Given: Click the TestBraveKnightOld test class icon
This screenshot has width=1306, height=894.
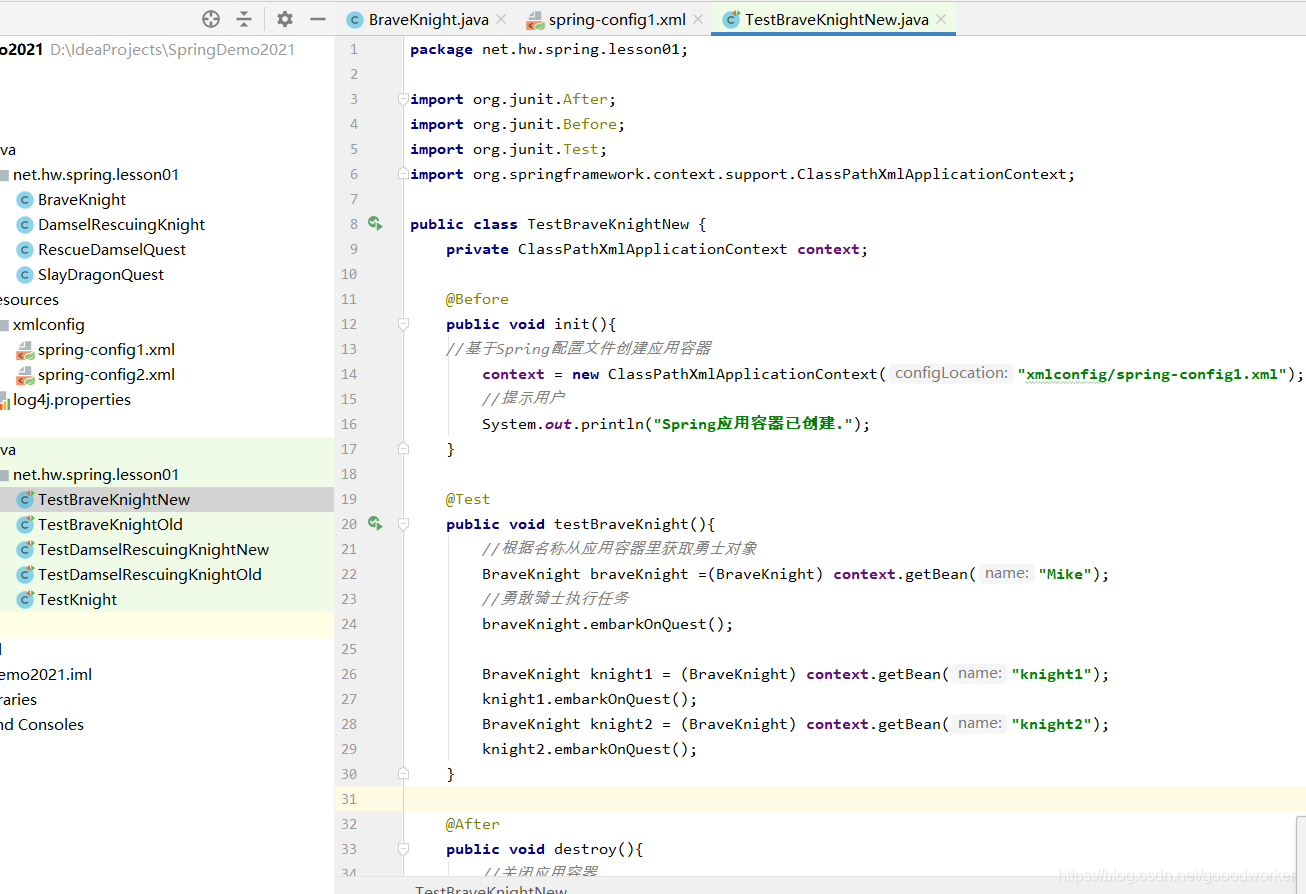Looking at the screenshot, I should click(26, 525).
